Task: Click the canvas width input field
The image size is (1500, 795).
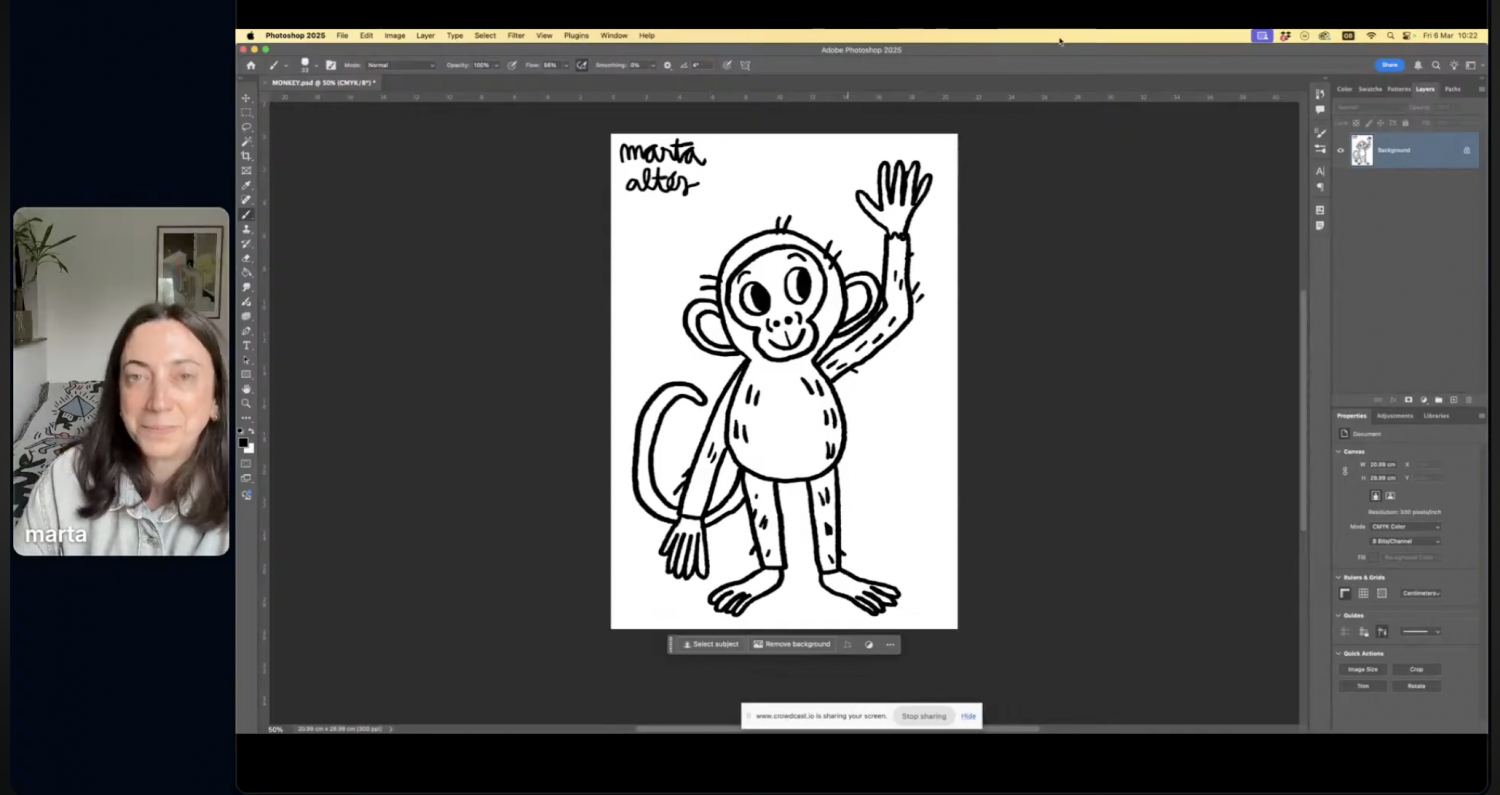Action: (1383, 464)
